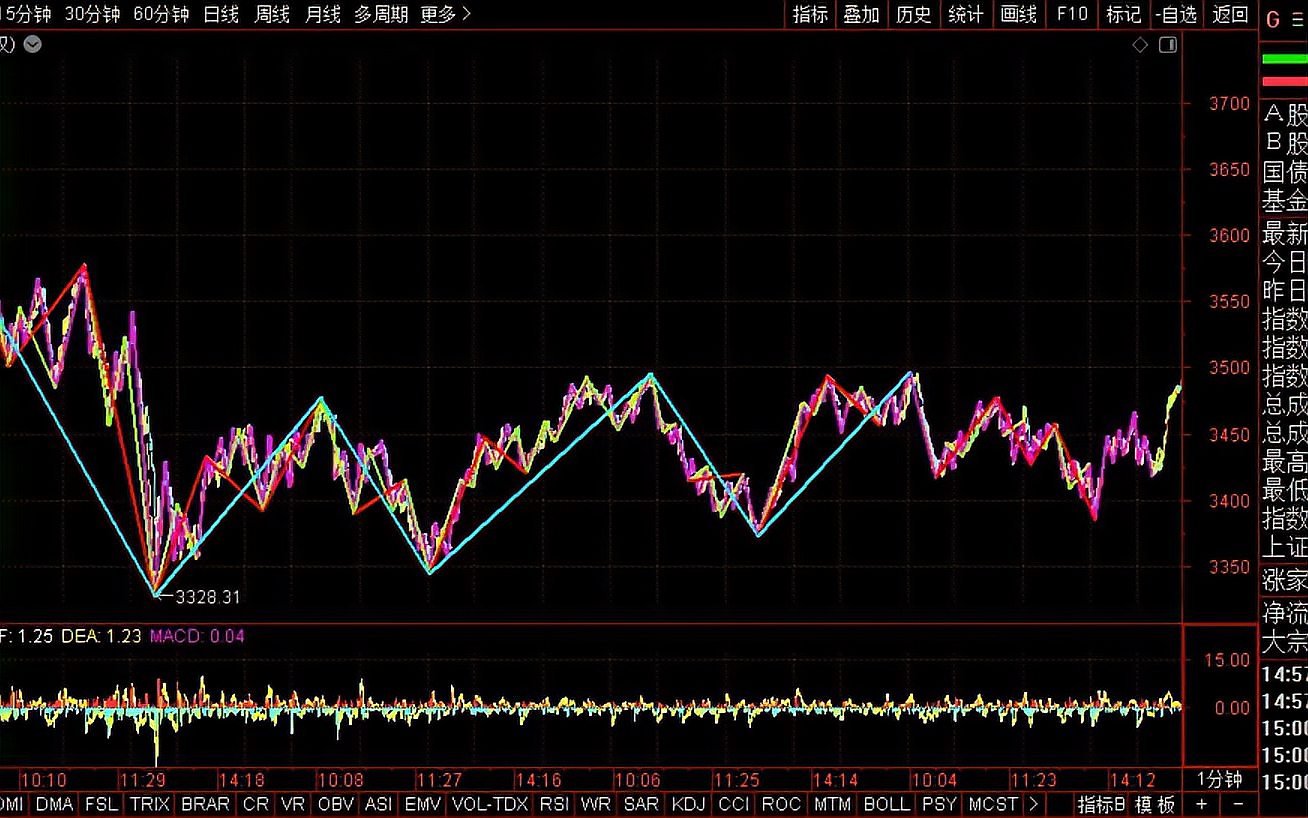This screenshot has width=1308, height=818.
Task: Click the DEA: 1.23 indicator value
Action: (x=100, y=636)
